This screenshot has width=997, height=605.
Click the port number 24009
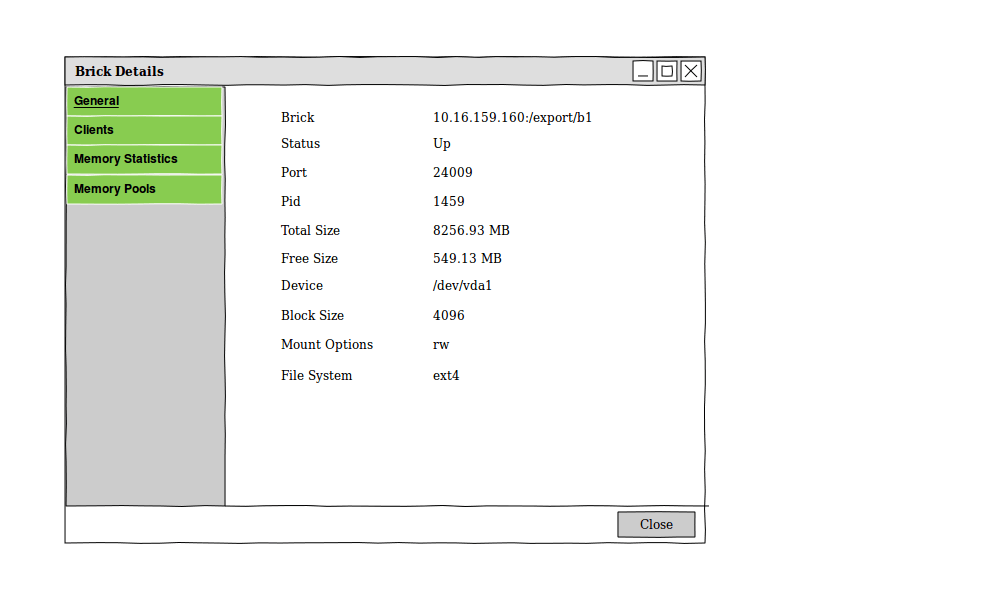453,173
